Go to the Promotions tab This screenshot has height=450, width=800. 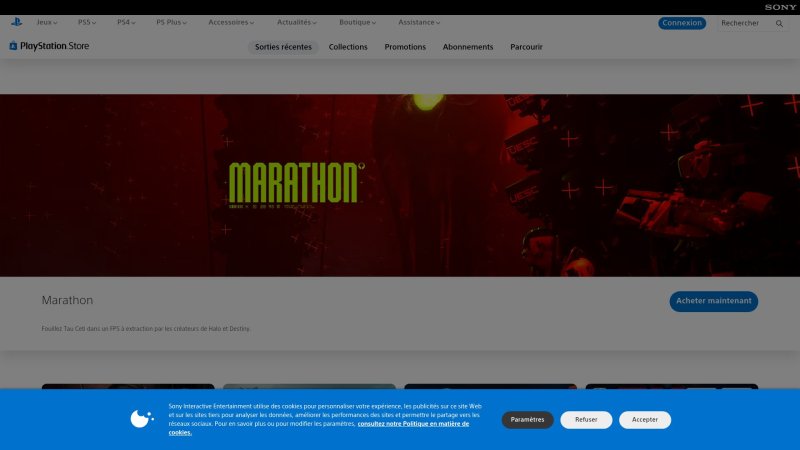[x=405, y=47]
